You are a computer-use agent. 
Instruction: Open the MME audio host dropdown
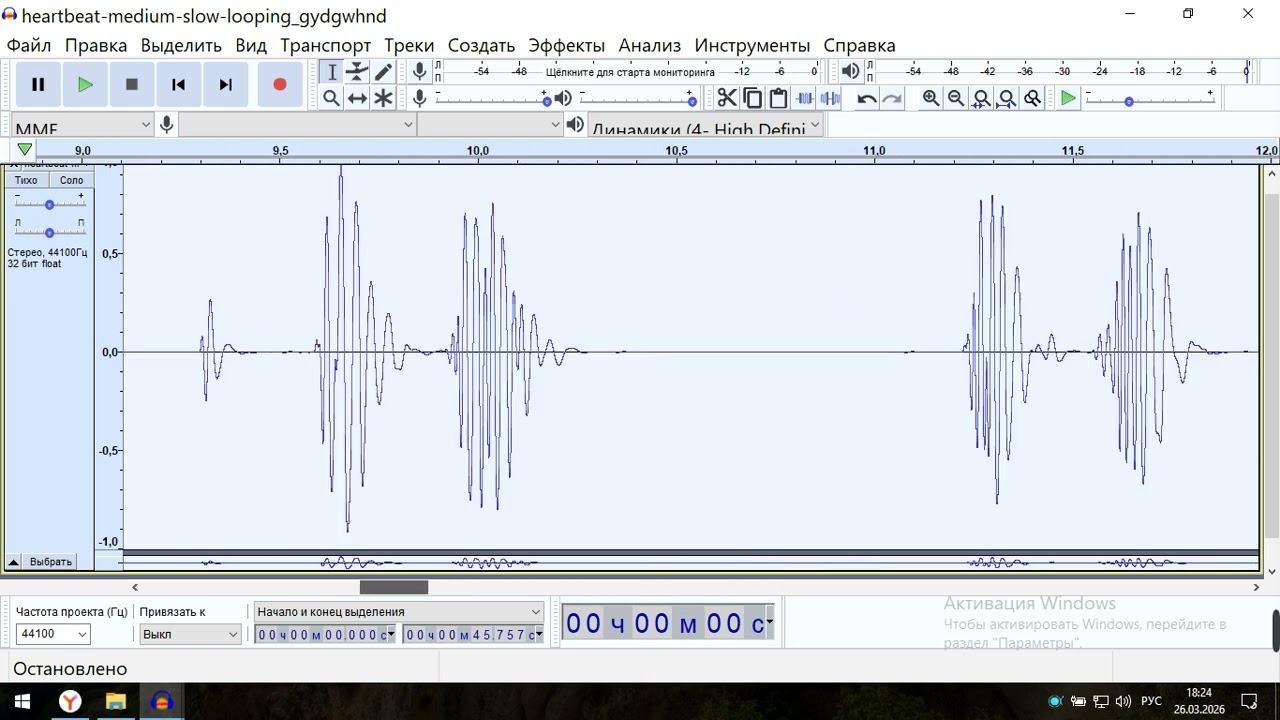[x=82, y=125]
